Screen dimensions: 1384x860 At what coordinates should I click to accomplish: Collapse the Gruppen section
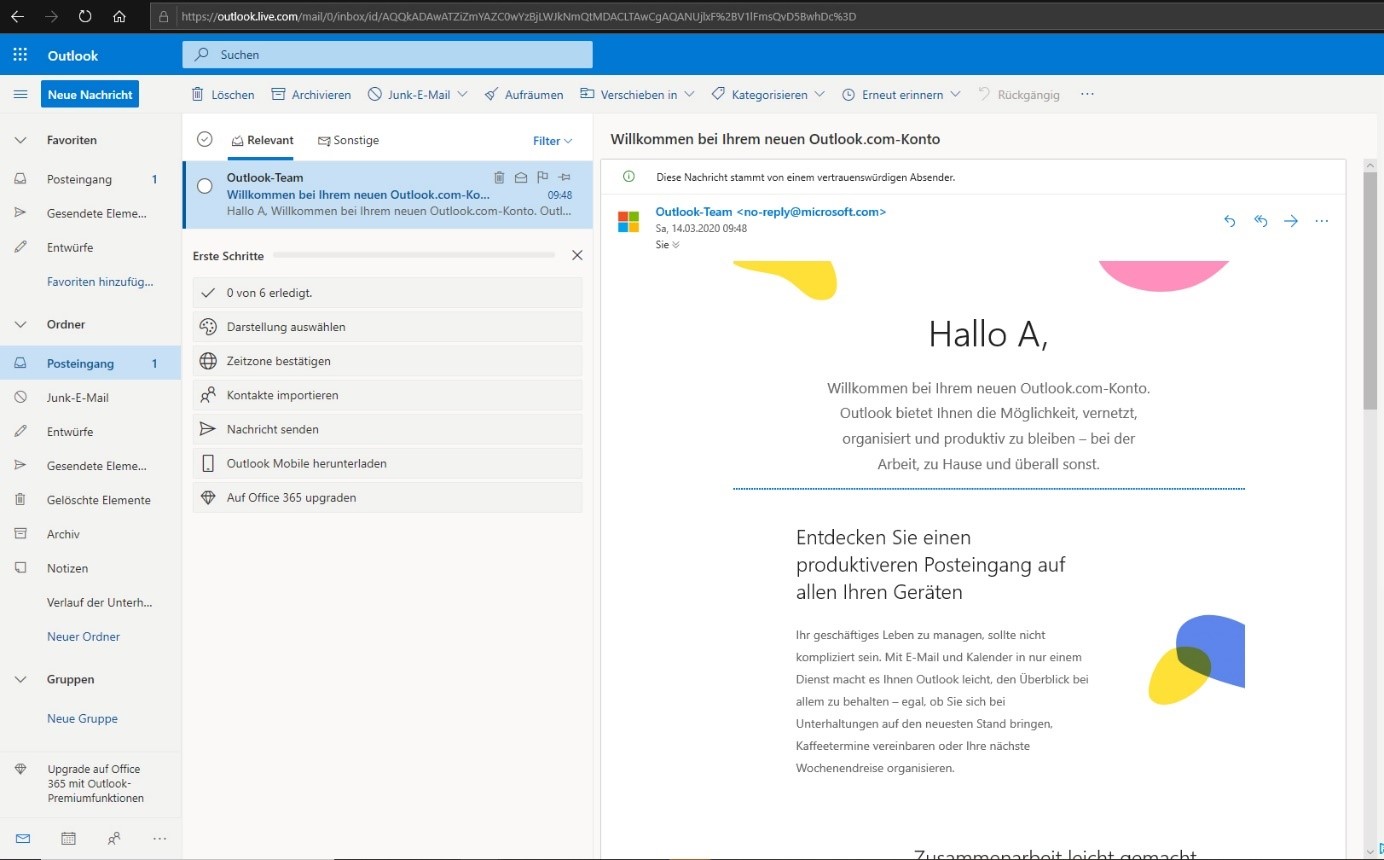pyautogui.click(x=20, y=680)
